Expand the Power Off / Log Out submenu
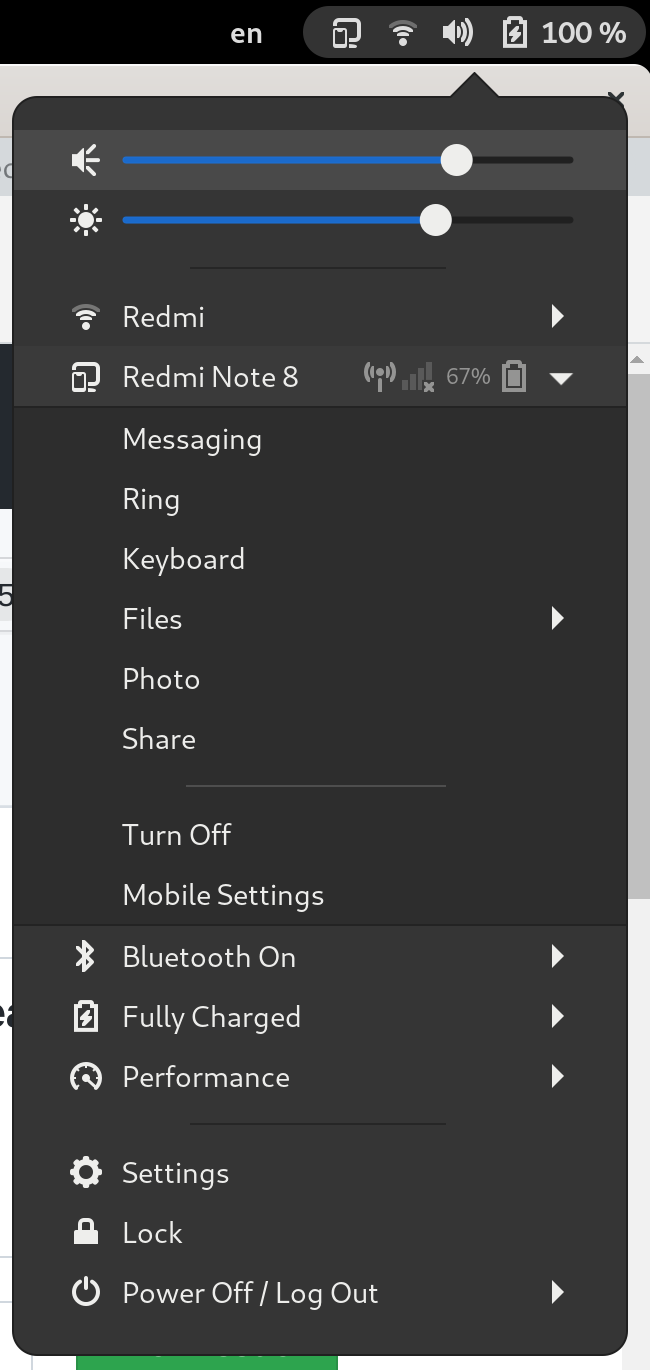The height and width of the screenshot is (1370, 650). [x=557, y=1293]
